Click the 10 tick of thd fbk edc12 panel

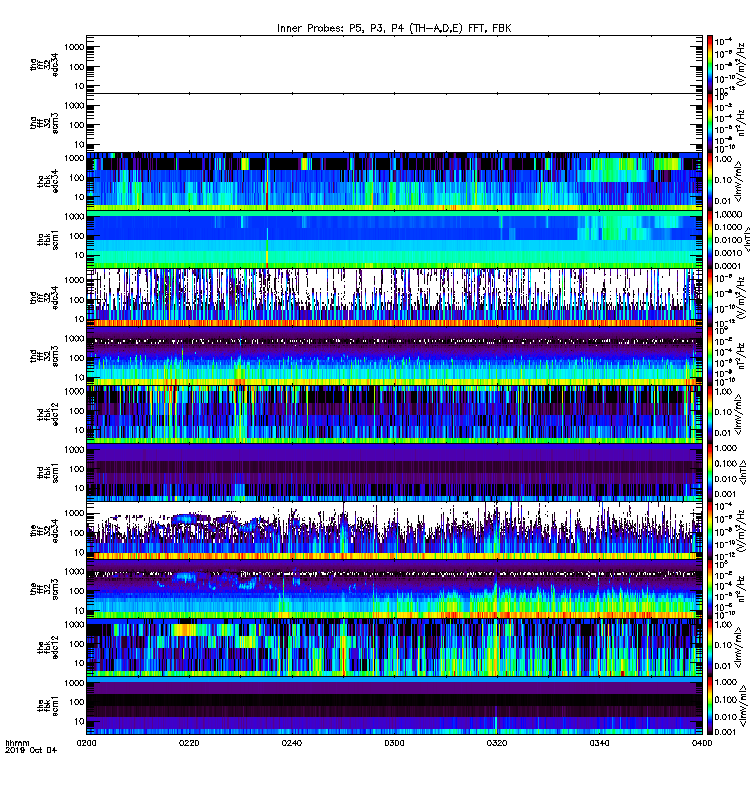79,430
